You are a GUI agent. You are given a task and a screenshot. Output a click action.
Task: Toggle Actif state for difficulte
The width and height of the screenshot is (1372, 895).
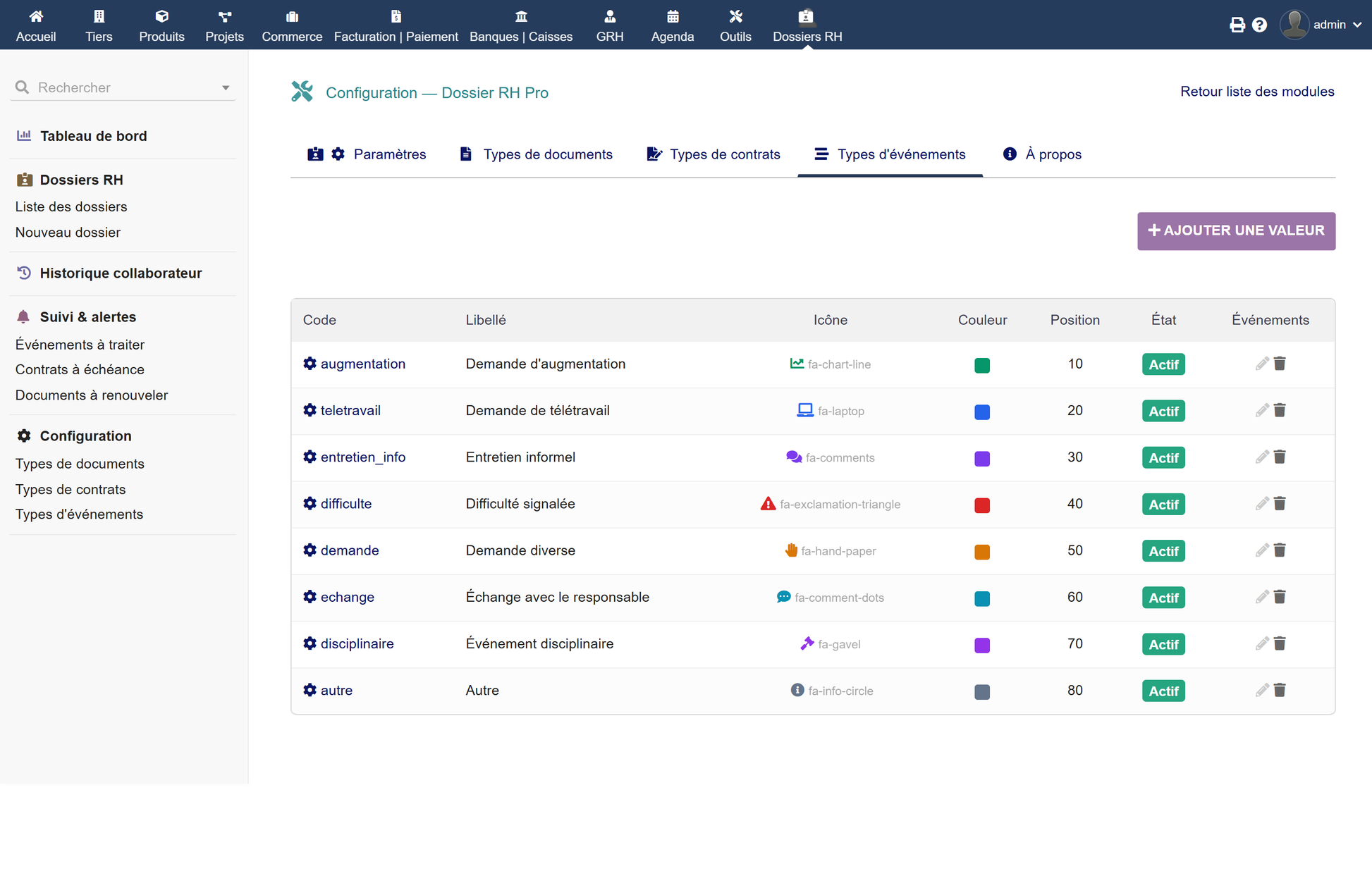tap(1163, 504)
